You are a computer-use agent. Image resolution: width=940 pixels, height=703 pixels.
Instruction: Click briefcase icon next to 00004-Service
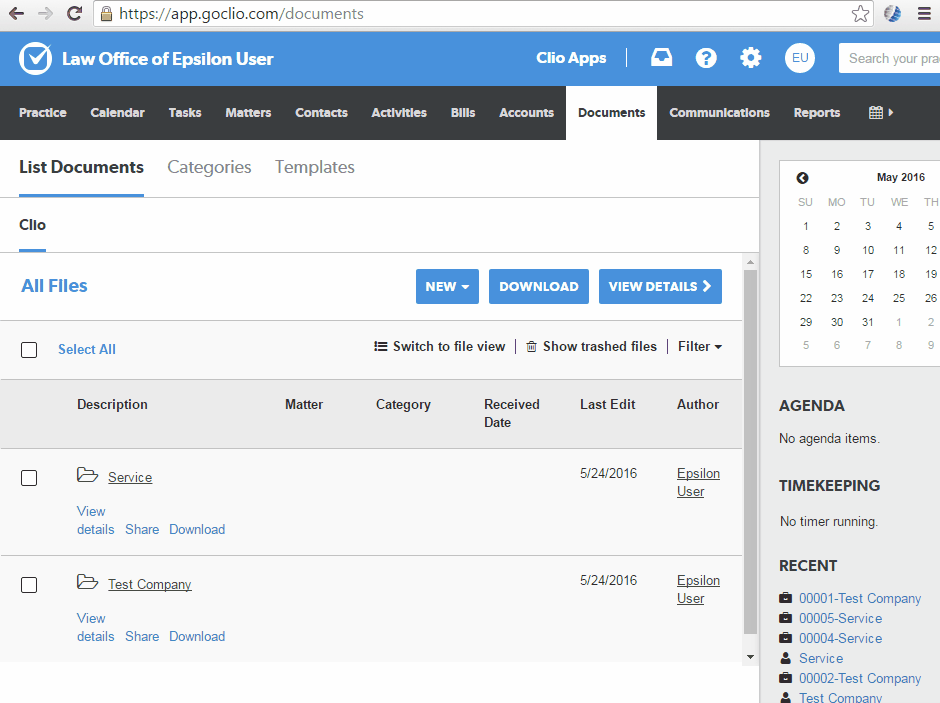[785, 638]
